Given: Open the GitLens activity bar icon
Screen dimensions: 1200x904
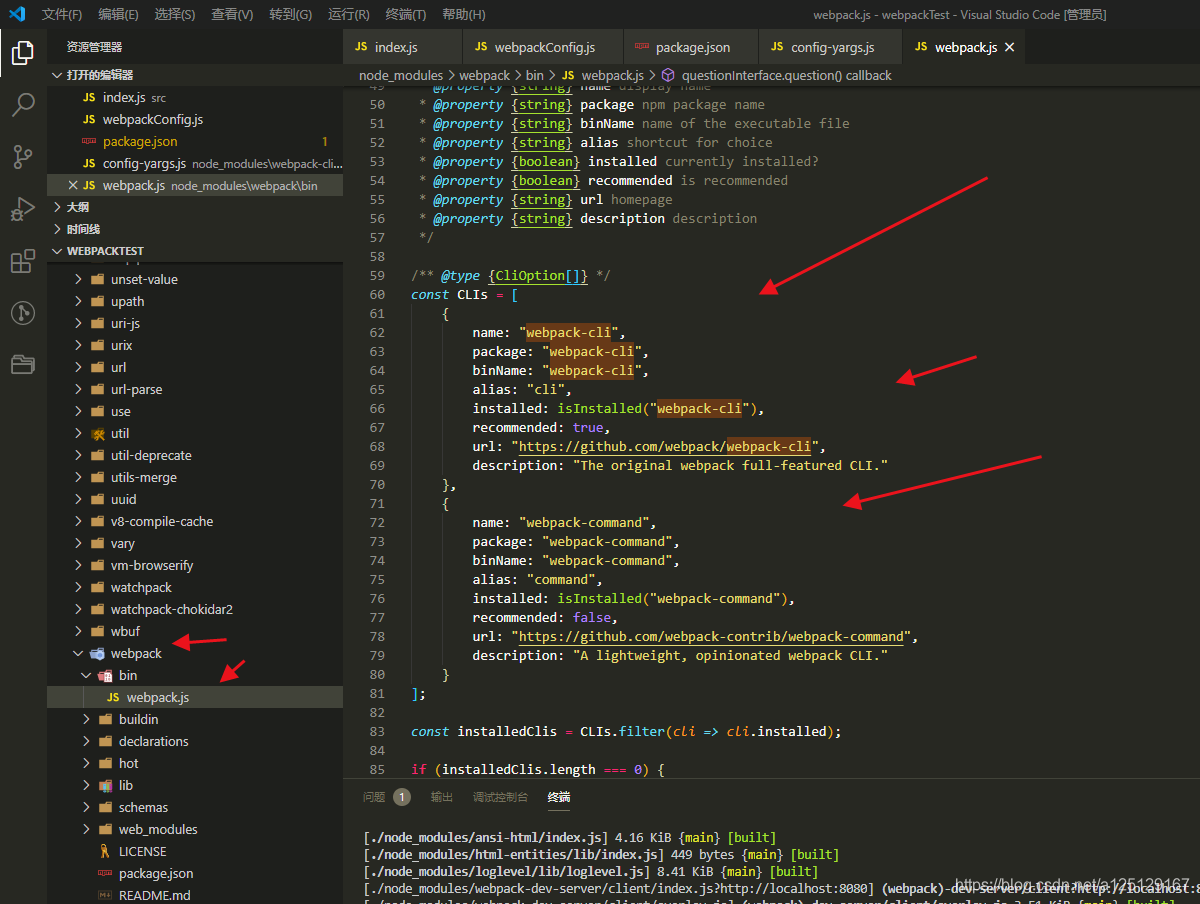Looking at the screenshot, I should (23, 313).
